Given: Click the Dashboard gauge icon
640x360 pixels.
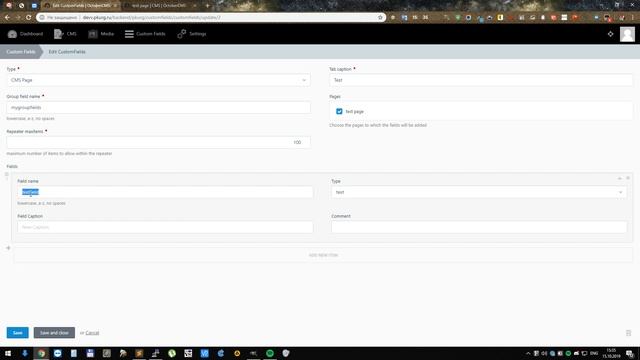Looking at the screenshot, I should (x=12, y=34).
